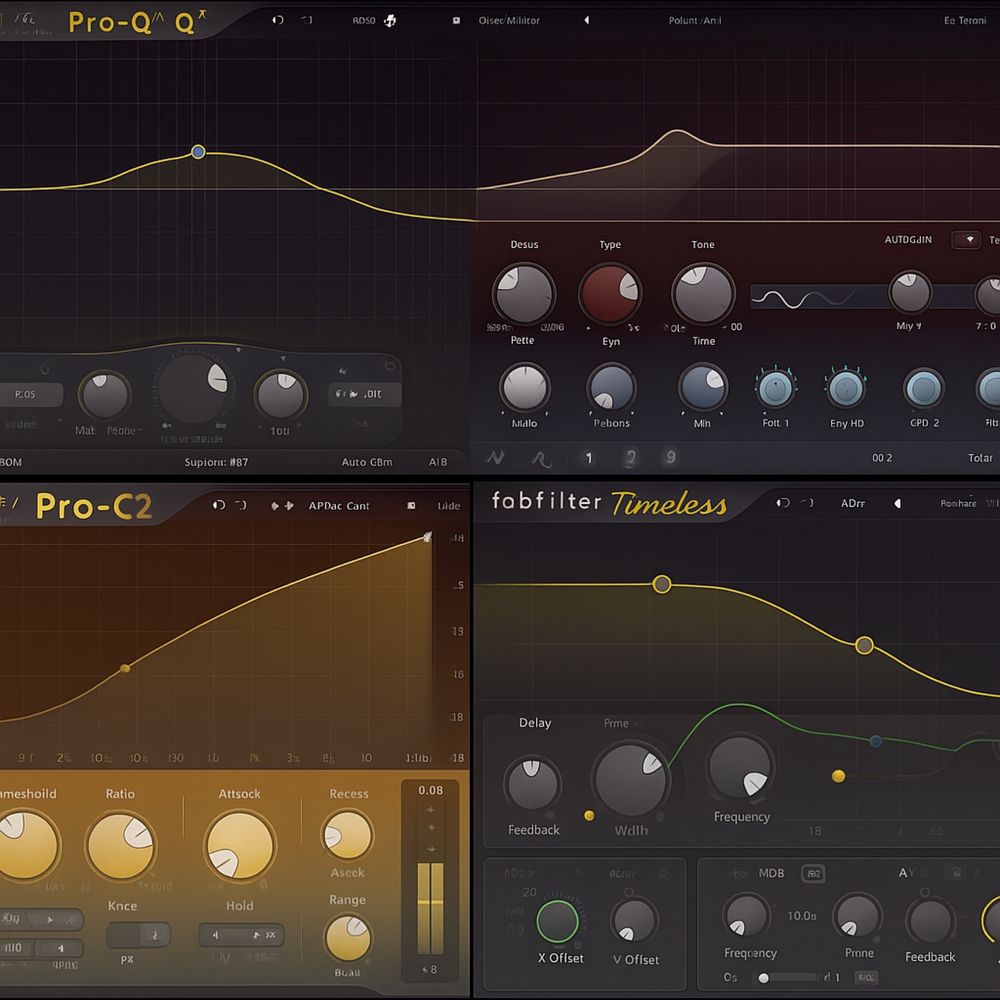Image resolution: width=1000 pixels, height=1000 pixels.
Task: Click the Hold slider in Pro-C2
Action: pos(240,935)
